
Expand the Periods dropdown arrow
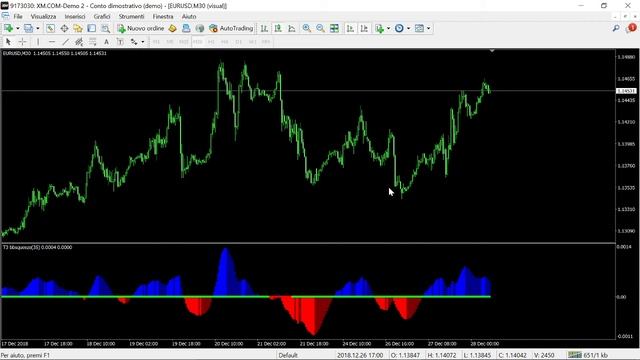pos(408,28)
